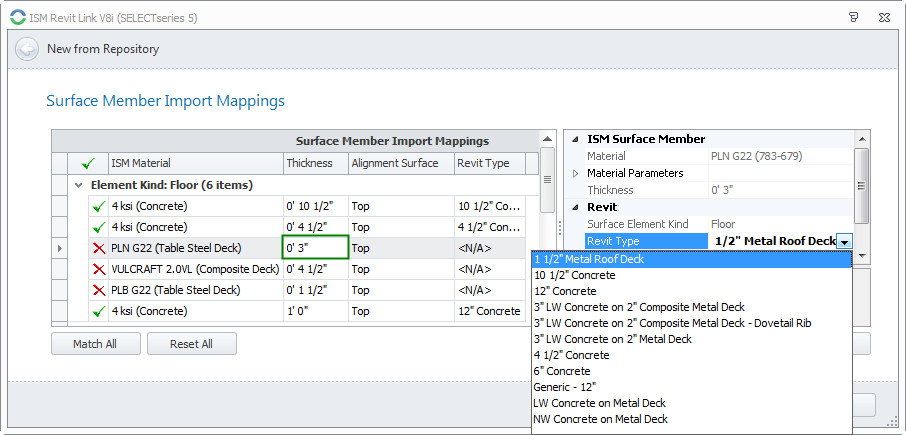Close the ISM Revit Link window
906x435 pixels.
pos(884,17)
